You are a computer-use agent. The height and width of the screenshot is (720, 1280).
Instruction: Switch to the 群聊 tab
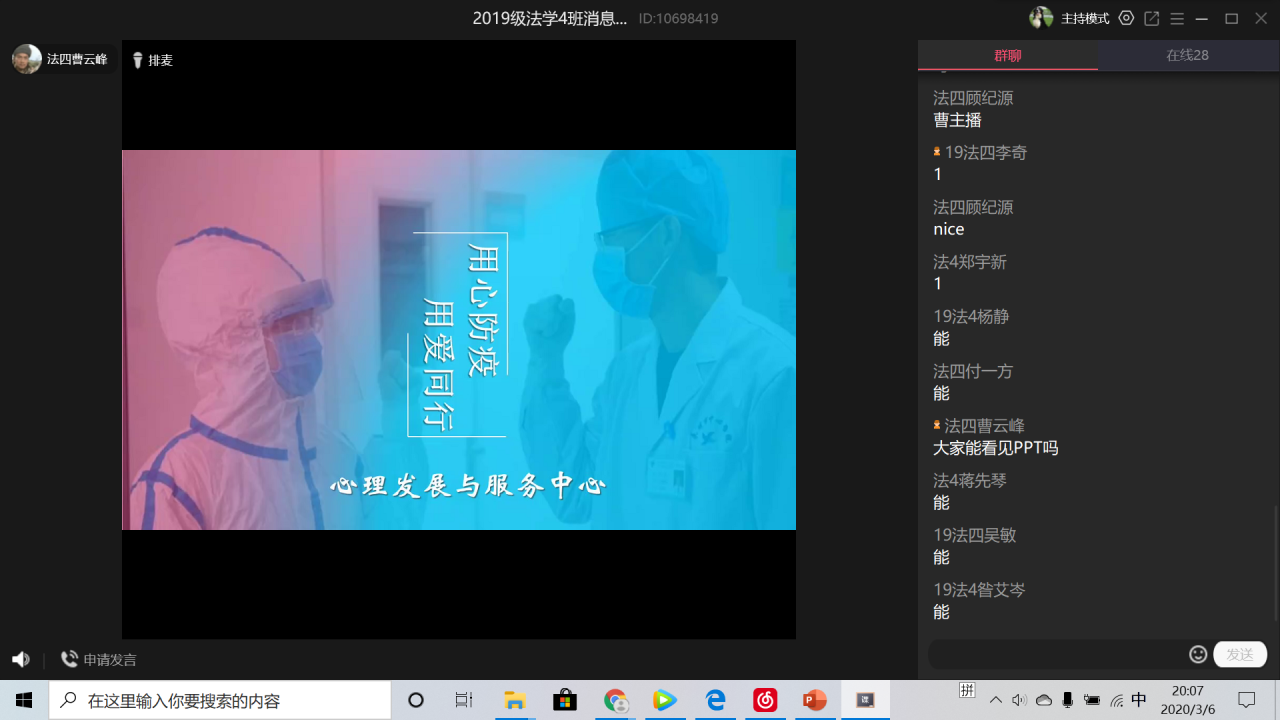pos(1007,55)
